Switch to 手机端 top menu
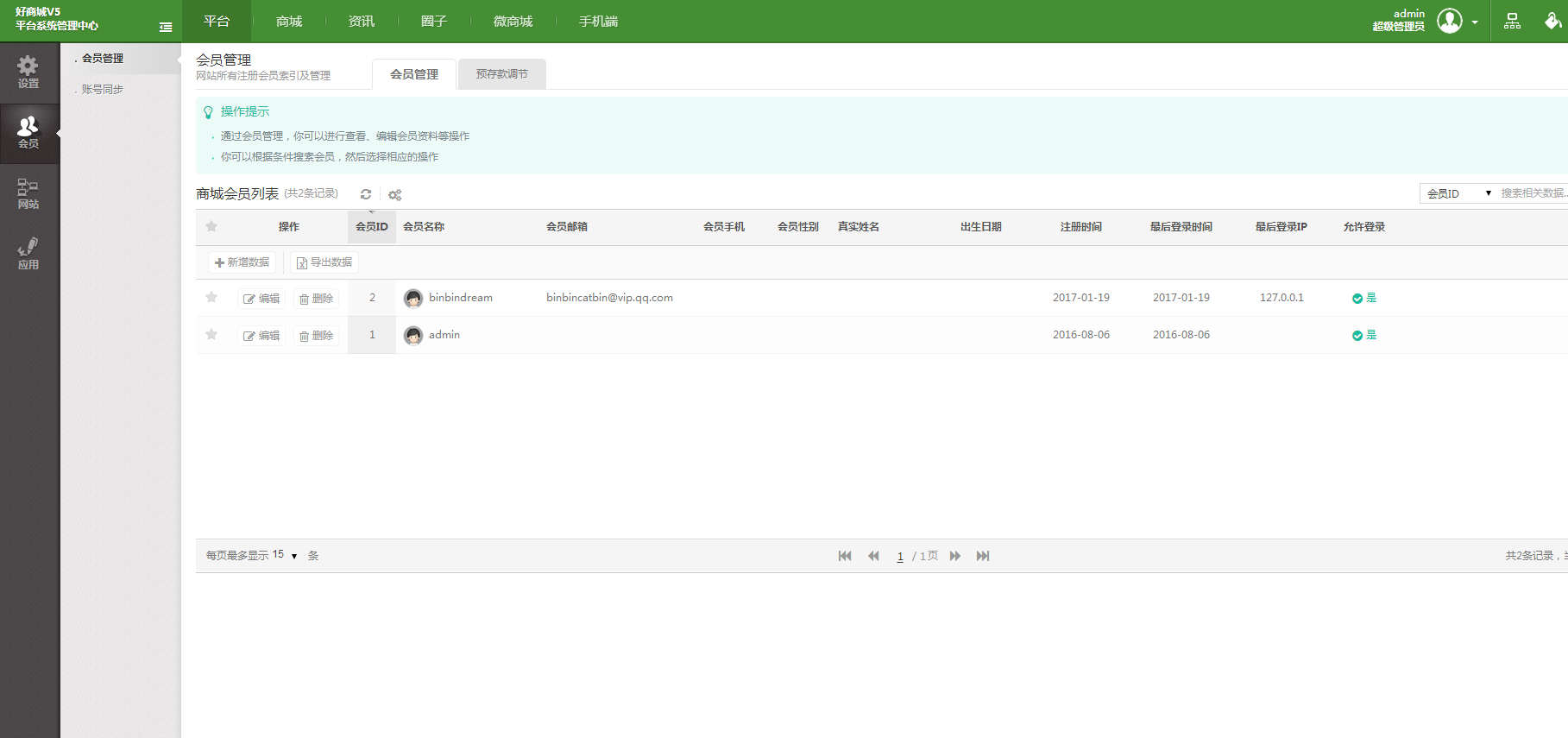 pos(598,21)
